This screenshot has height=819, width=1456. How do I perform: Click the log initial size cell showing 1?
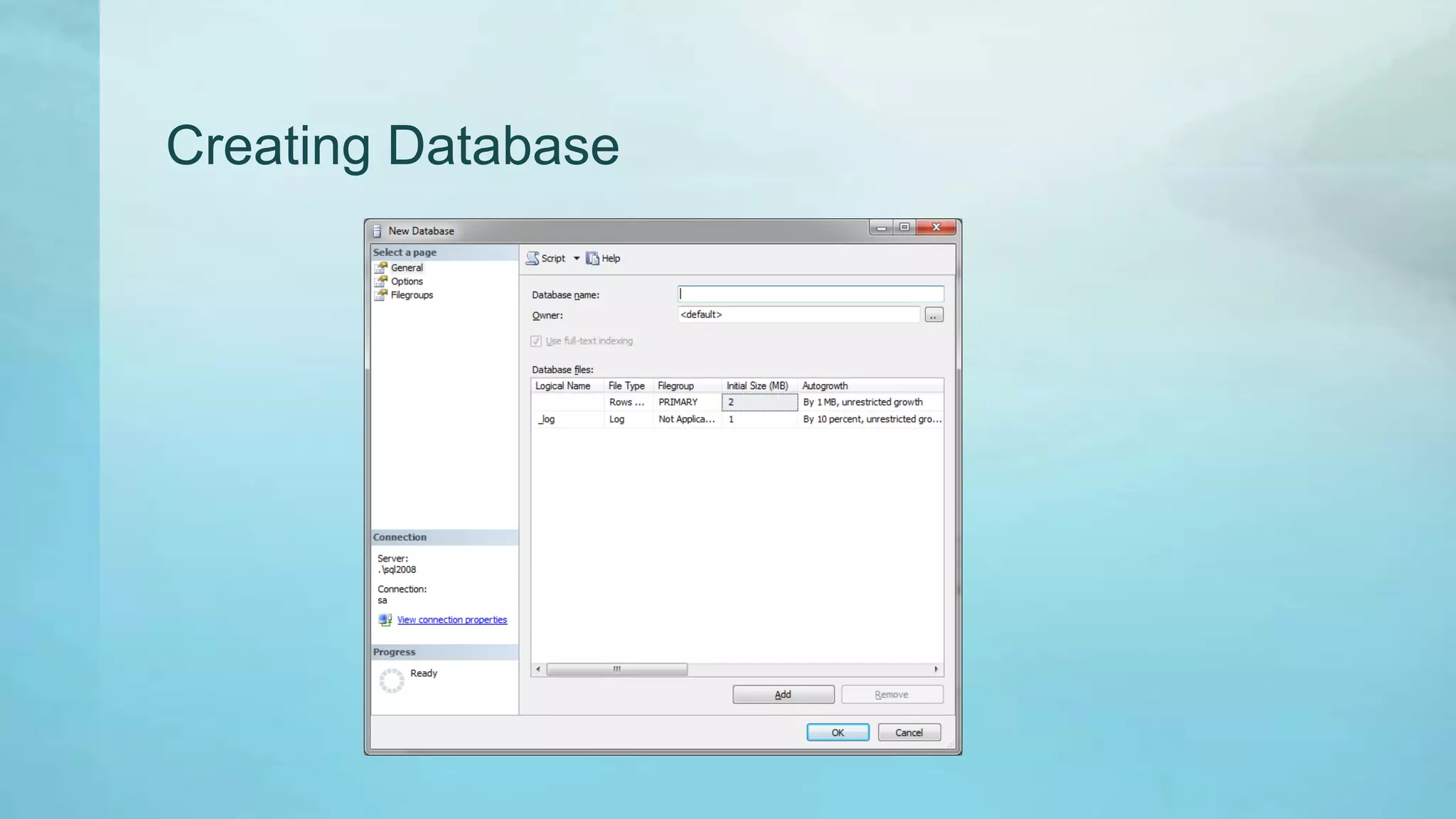pyautogui.click(x=759, y=419)
